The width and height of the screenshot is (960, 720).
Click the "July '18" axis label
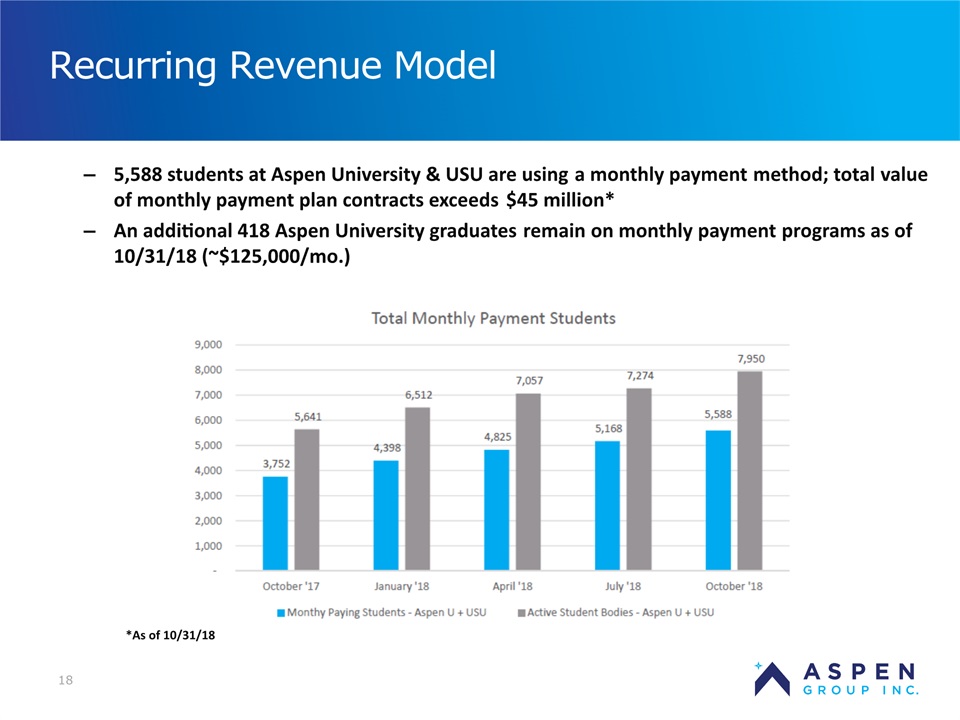[x=623, y=587]
